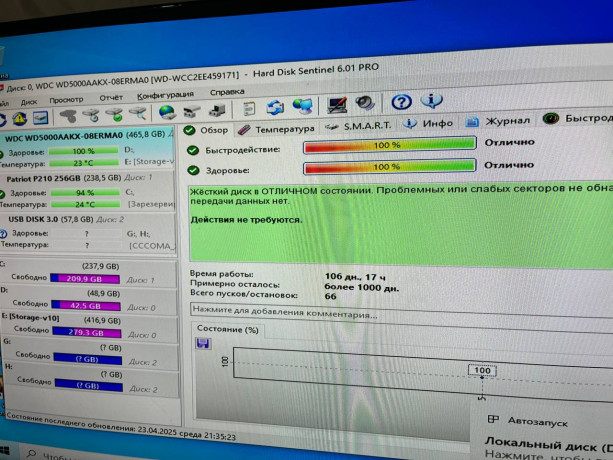Click the Всего пусков/остановок label
The height and width of the screenshot is (460, 613).
244,294
